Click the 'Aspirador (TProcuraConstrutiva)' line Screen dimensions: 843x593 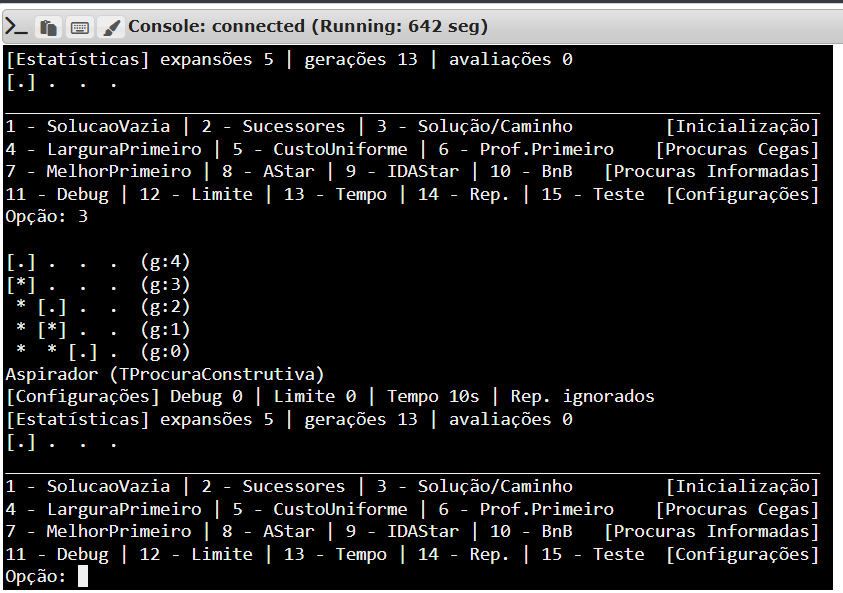pyautogui.click(x=165, y=374)
